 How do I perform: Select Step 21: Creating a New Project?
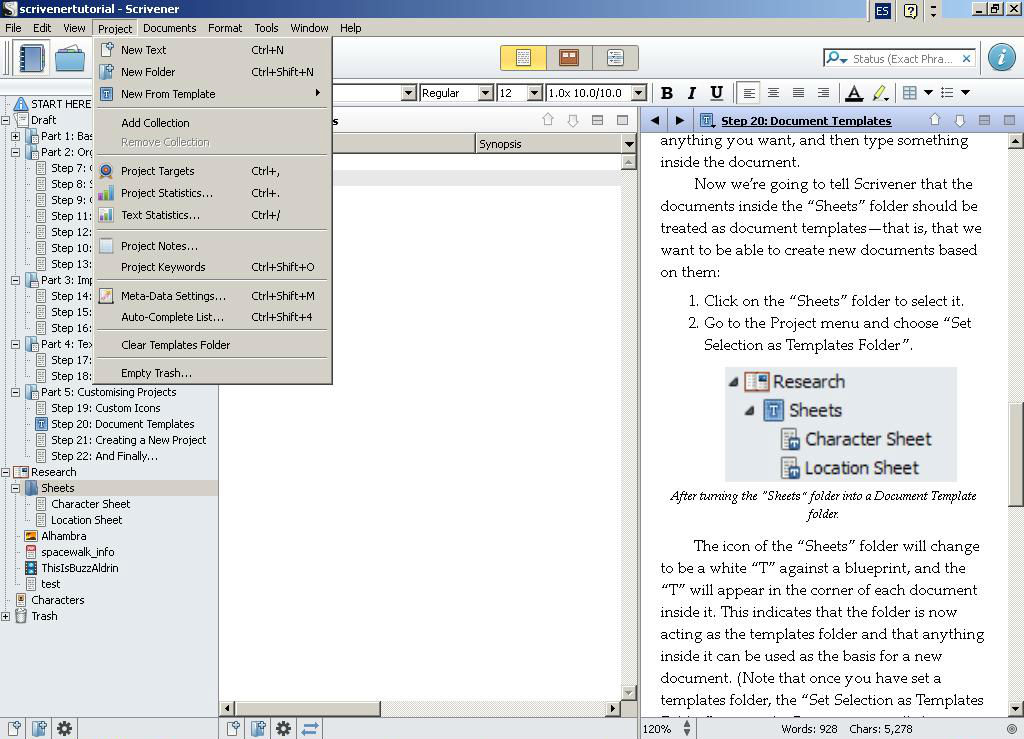click(128, 440)
